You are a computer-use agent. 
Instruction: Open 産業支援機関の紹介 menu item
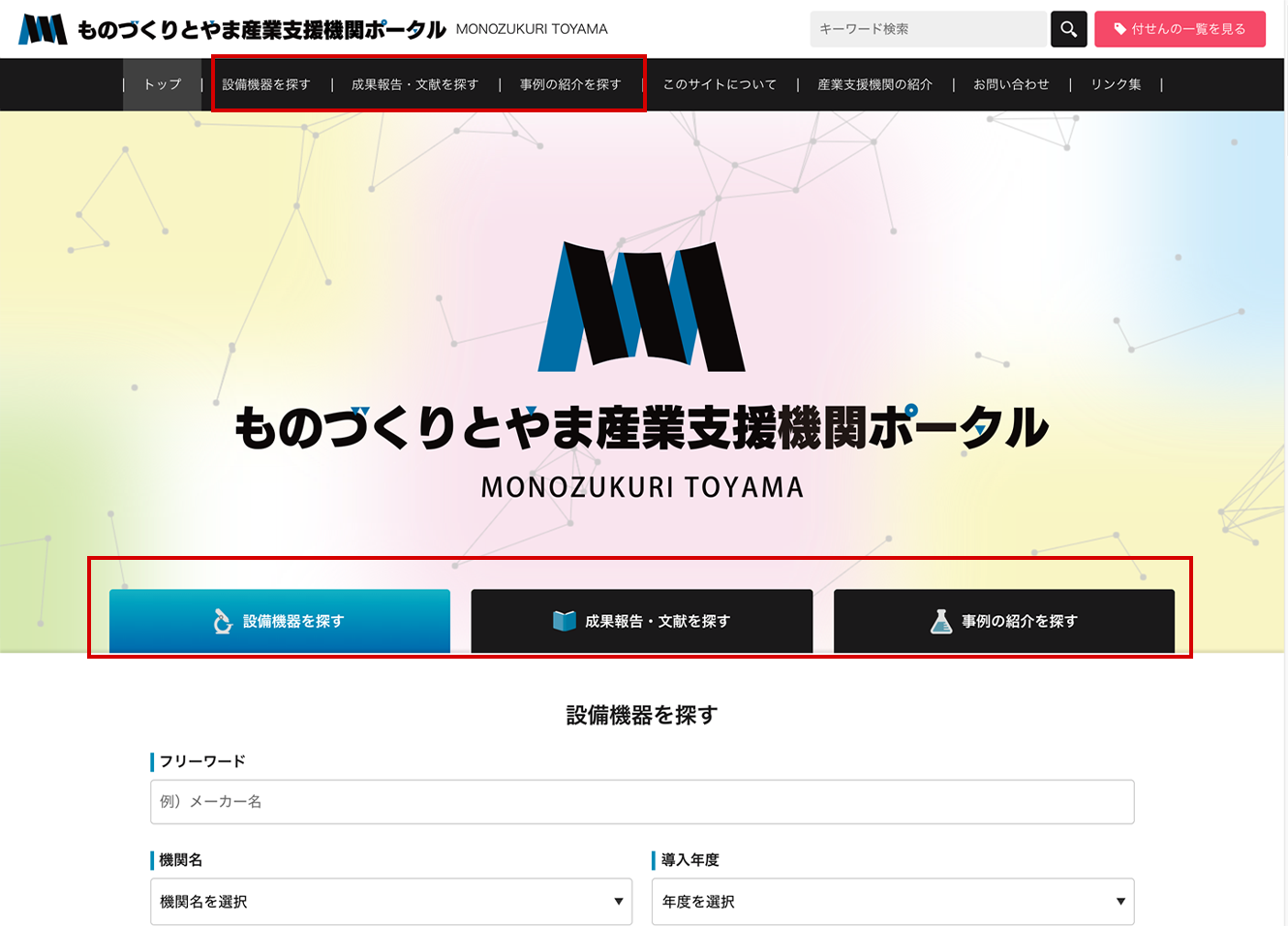875,84
